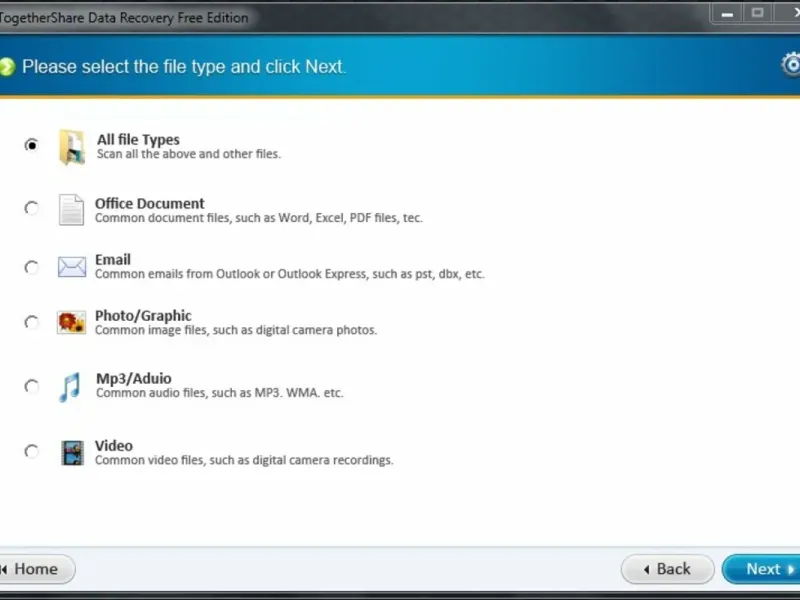Proceed with the Next button
The width and height of the screenshot is (800, 600).
761,569
